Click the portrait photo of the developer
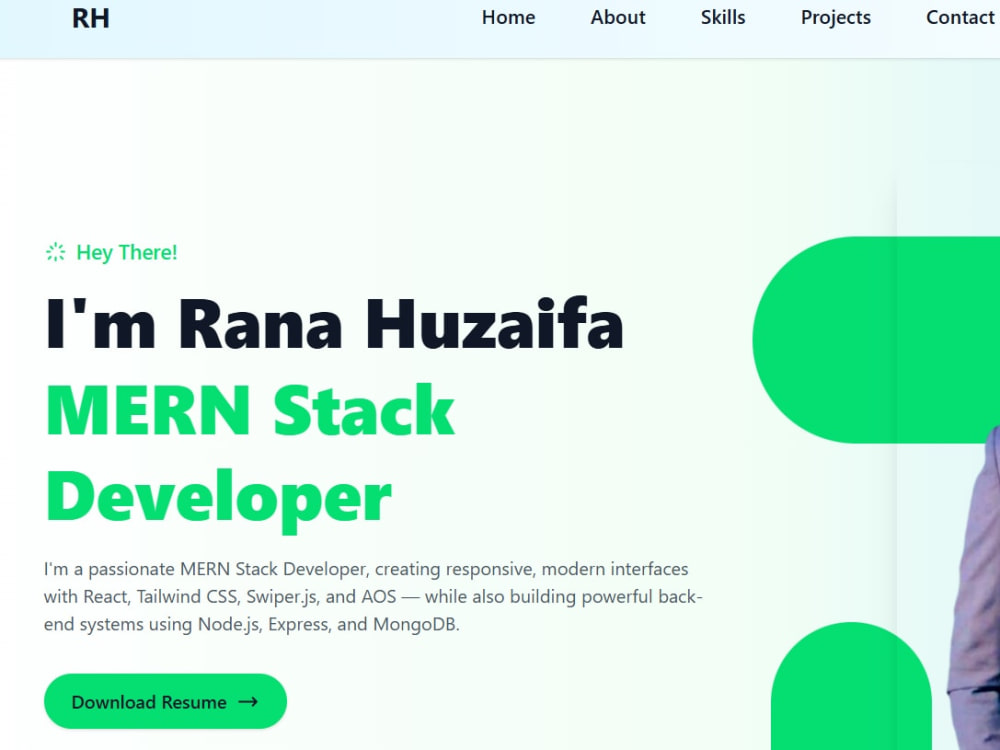Screen dimensions: 1000x750 pyautogui.click(x=973, y=587)
